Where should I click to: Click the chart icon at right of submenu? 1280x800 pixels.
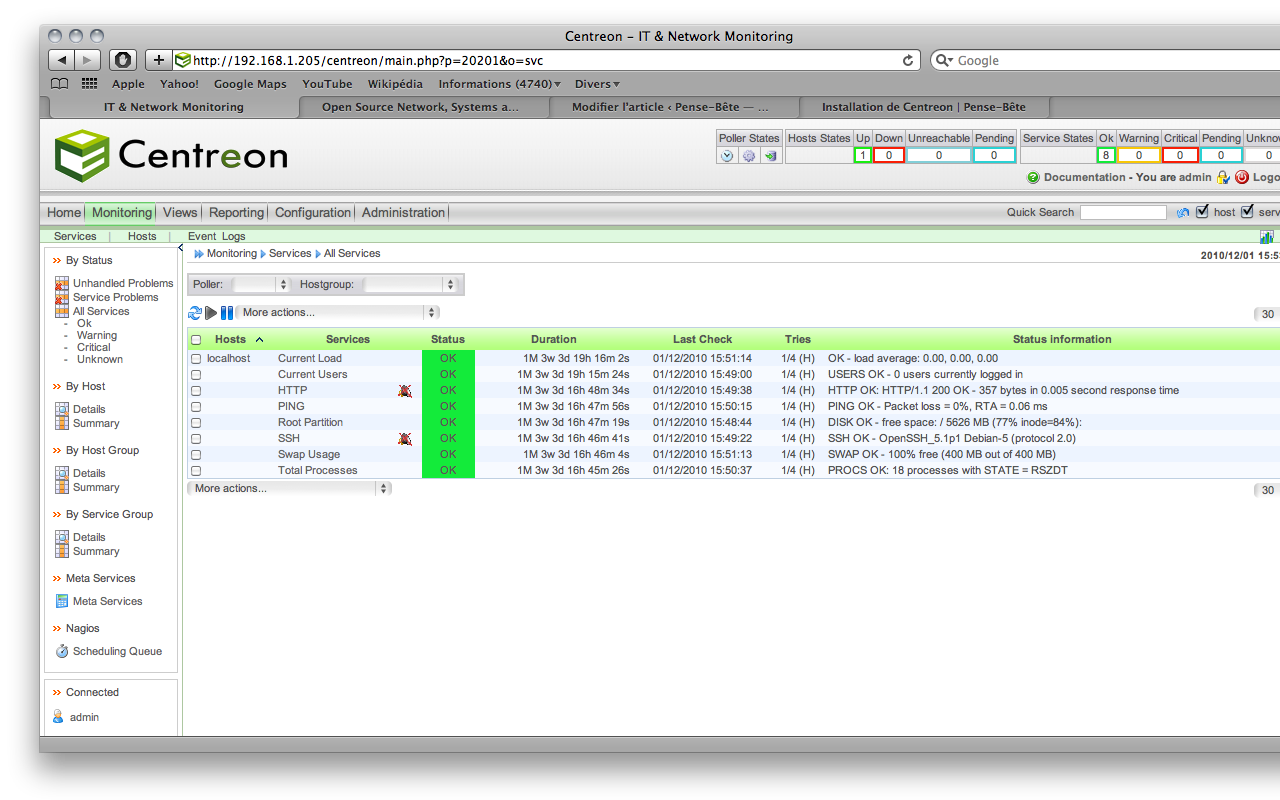point(1267,237)
